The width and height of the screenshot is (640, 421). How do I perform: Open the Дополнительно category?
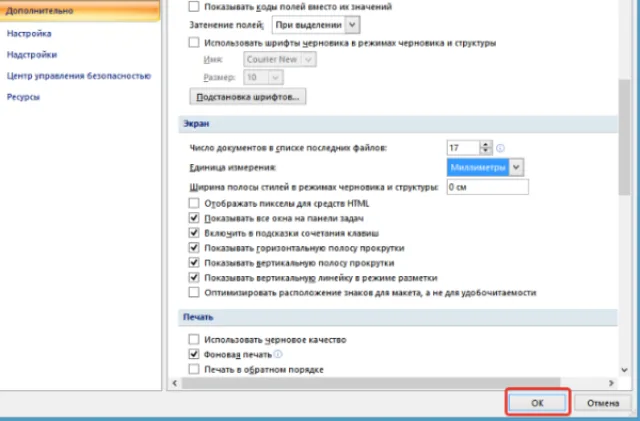coord(80,11)
